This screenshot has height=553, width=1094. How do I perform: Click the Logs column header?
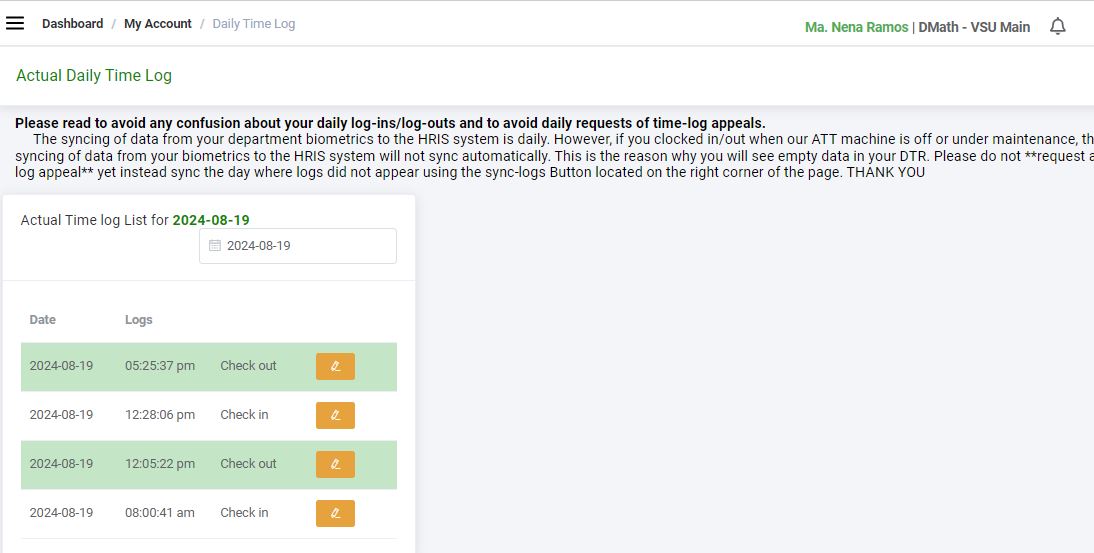[139, 320]
